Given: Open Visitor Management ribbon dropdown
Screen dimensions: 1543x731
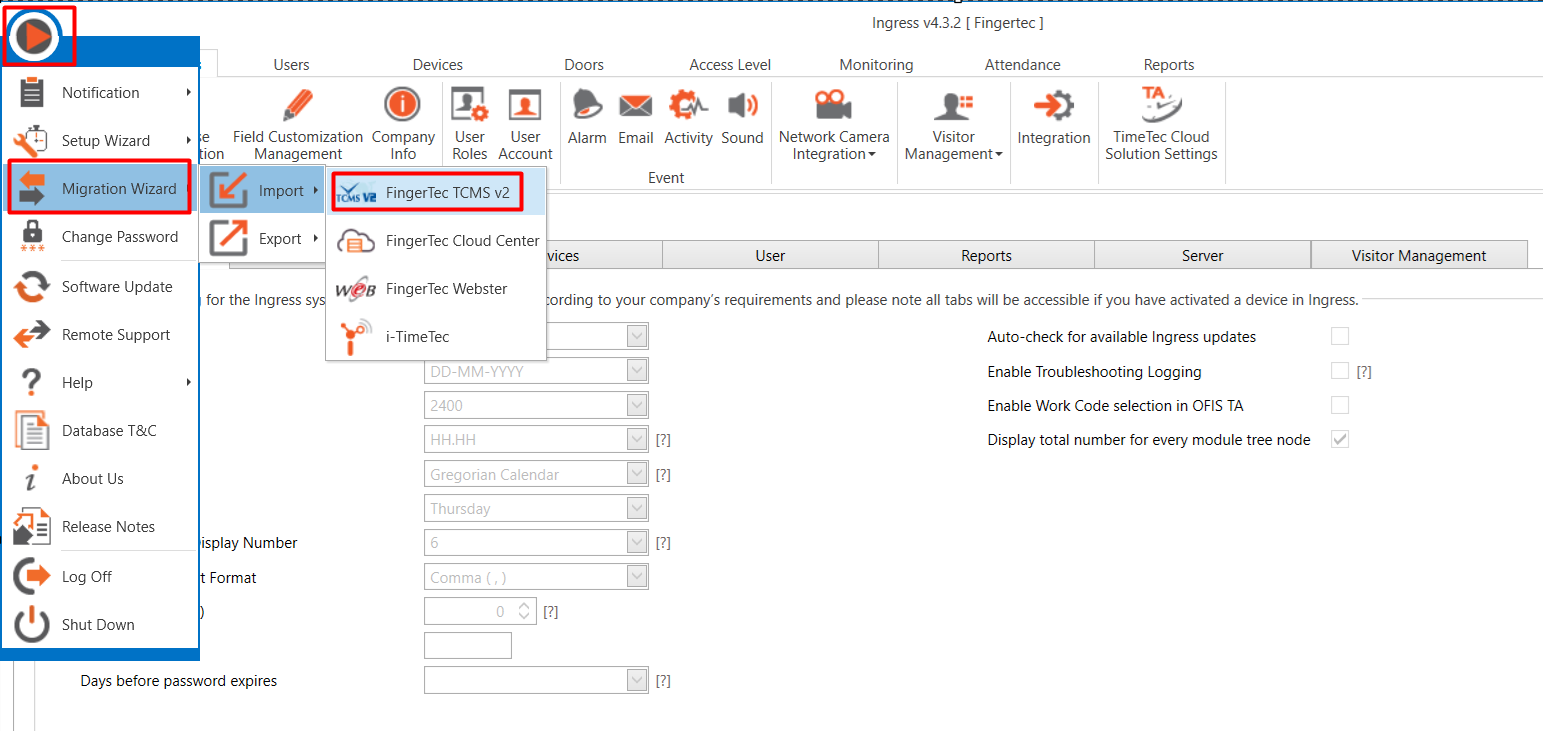Looking at the screenshot, I should pos(953,124).
